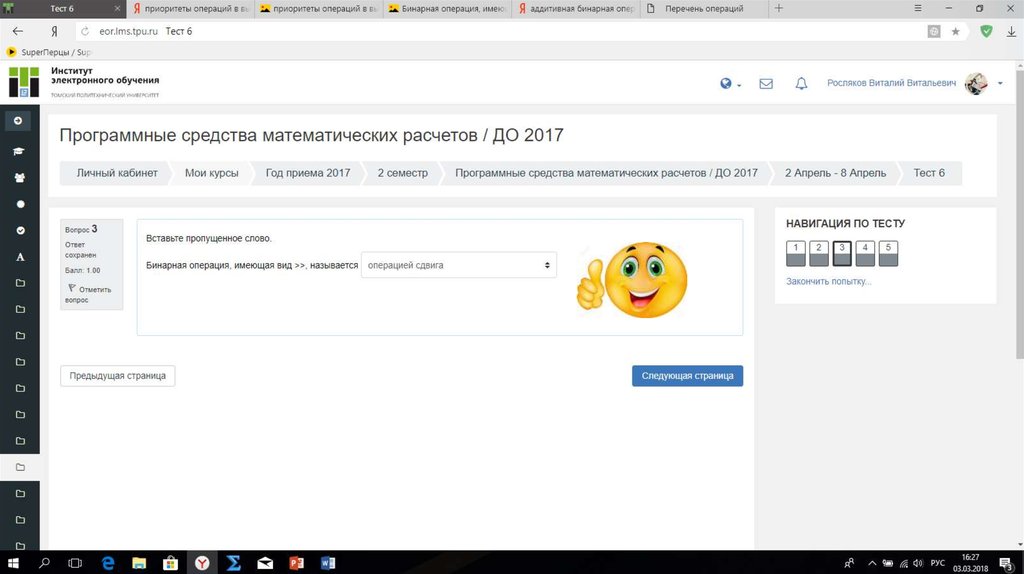The height and width of the screenshot is (574, 1024).
Task: Click Закончить попытку link
Action: click(828, 281)
